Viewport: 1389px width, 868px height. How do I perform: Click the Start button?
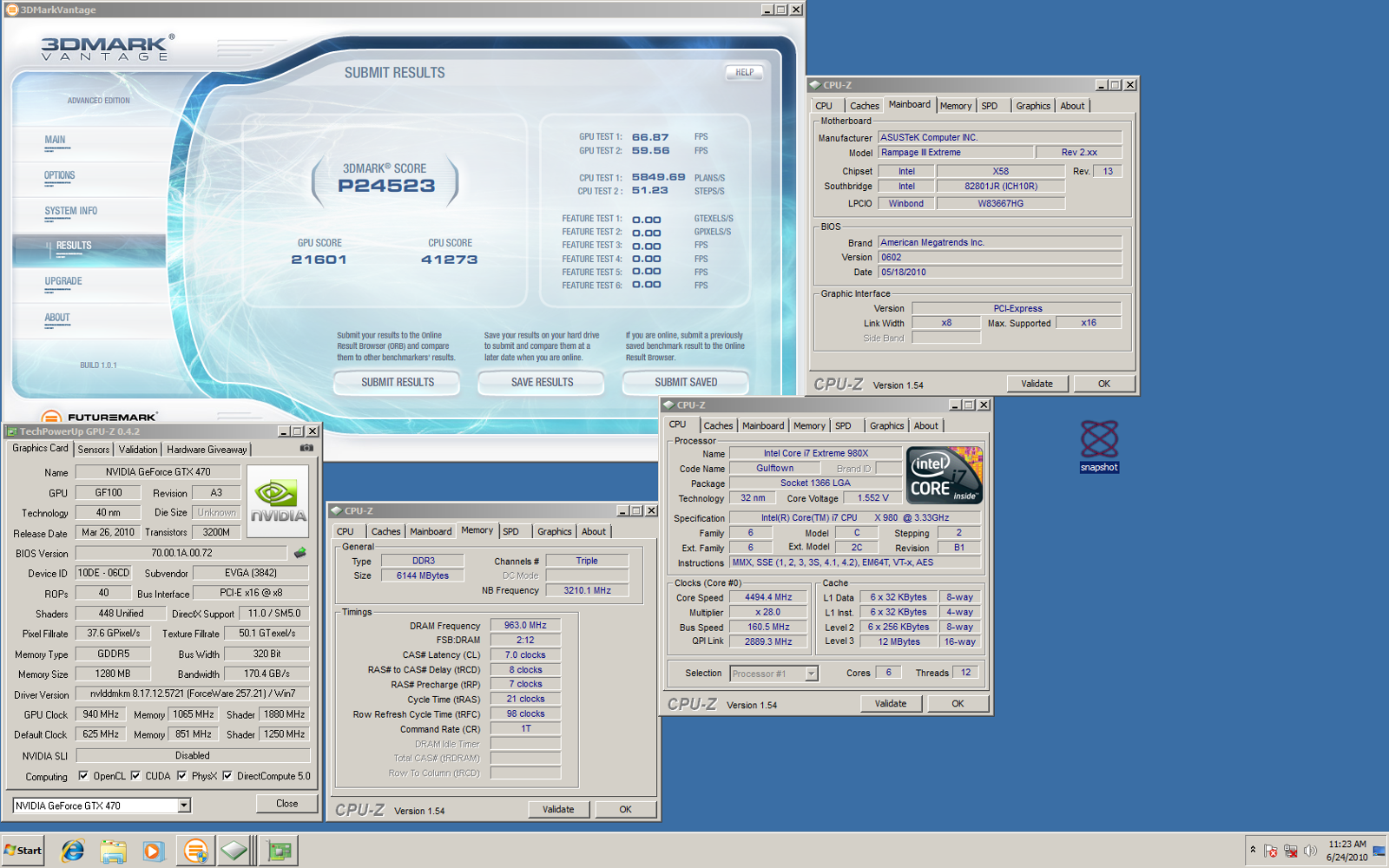[23, 851]
